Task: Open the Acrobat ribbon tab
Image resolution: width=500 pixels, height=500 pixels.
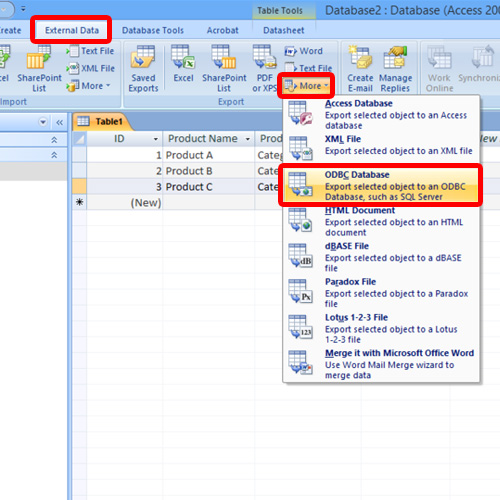Action: click(x=223, y=30)
